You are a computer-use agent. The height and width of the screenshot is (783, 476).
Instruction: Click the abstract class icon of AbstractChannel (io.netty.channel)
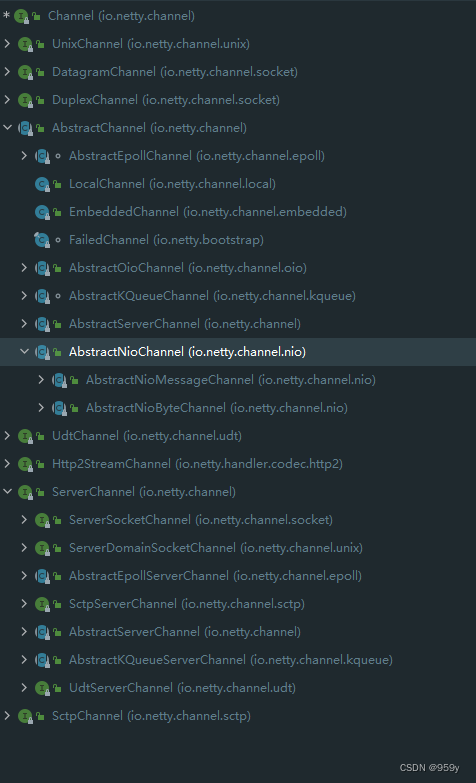point(25,128)
